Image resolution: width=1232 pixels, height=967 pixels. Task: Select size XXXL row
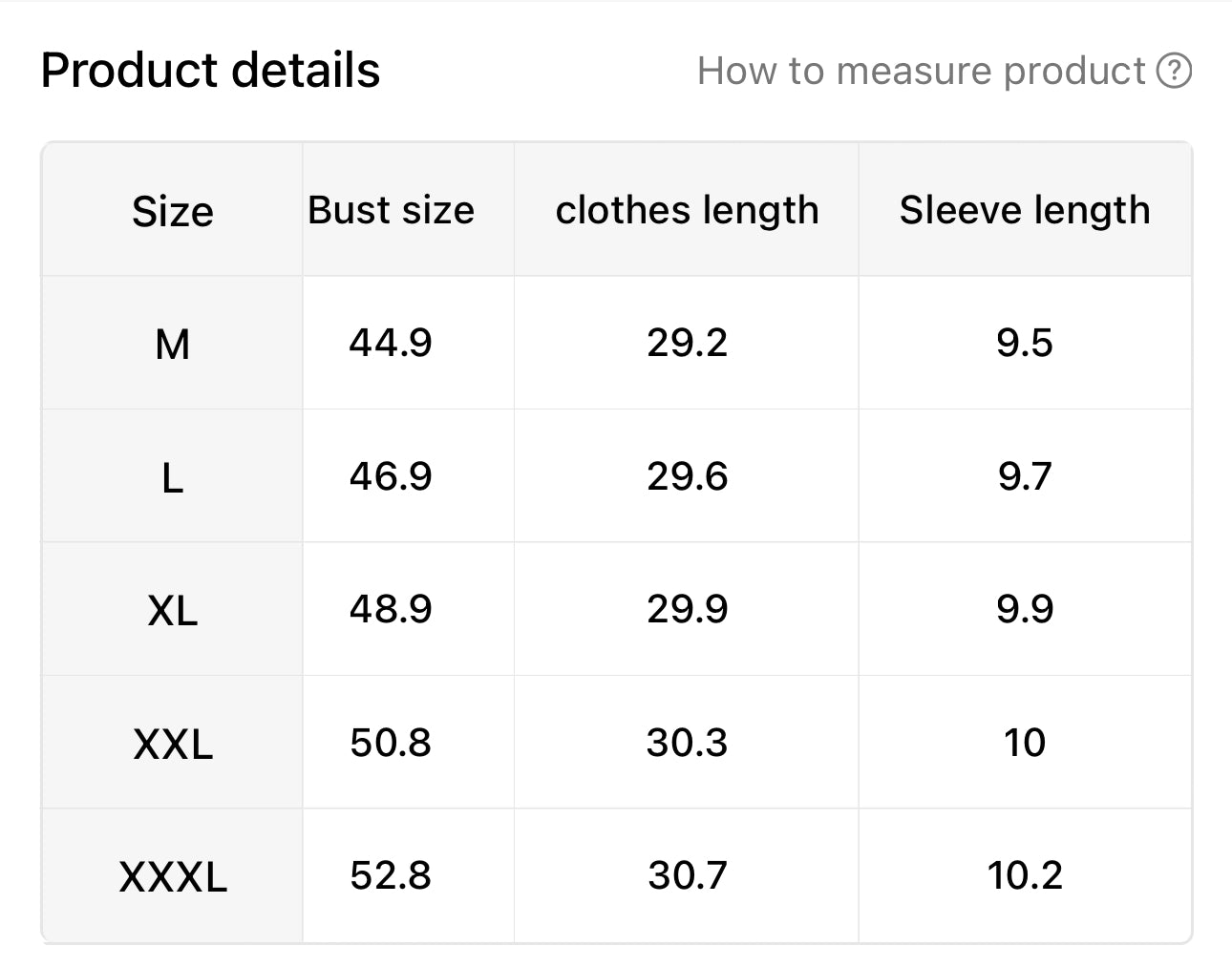[172, 875]
